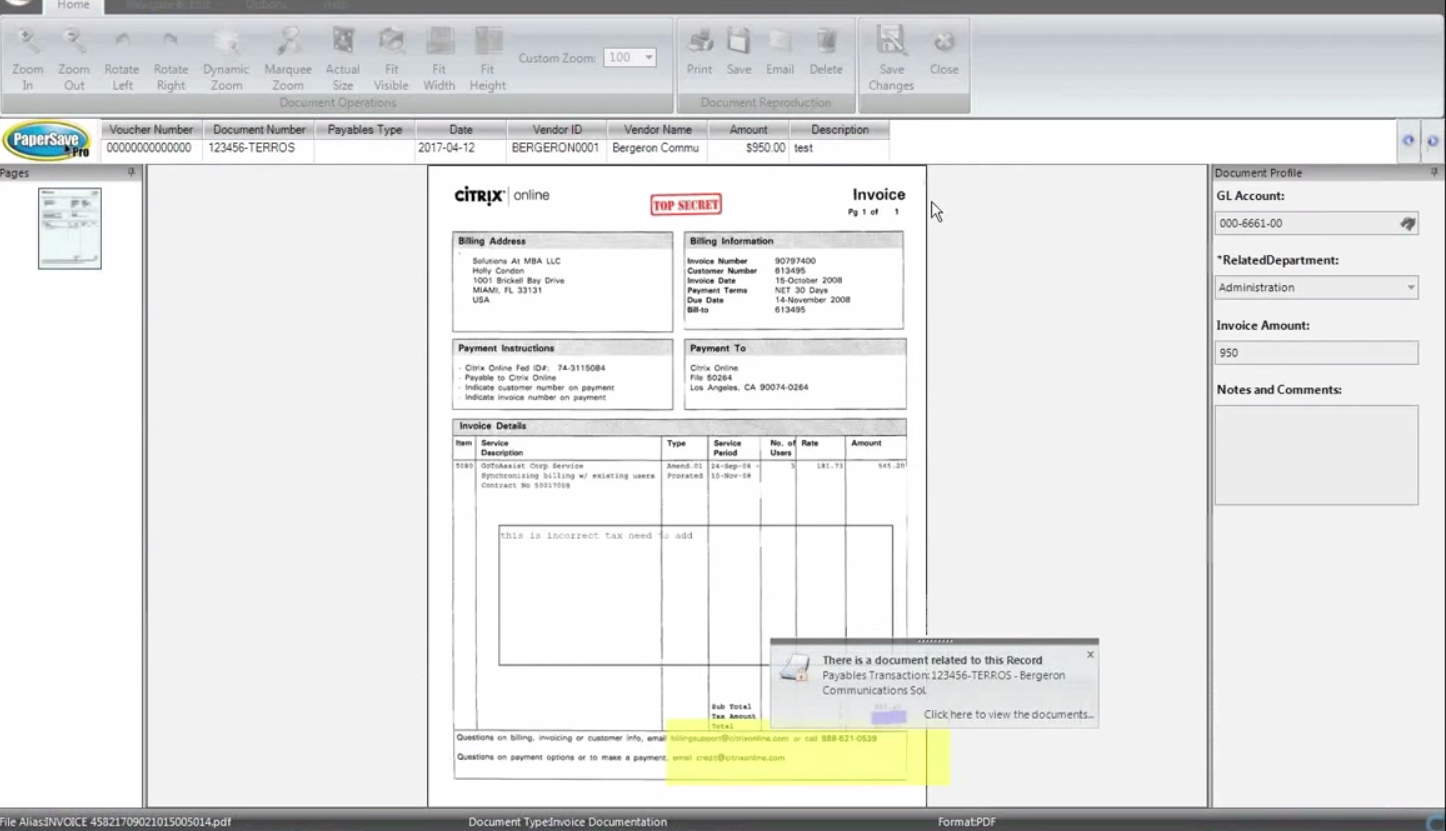
Task: Select the BERGERON0001 vendor ID cell
Action: [557, 148]
